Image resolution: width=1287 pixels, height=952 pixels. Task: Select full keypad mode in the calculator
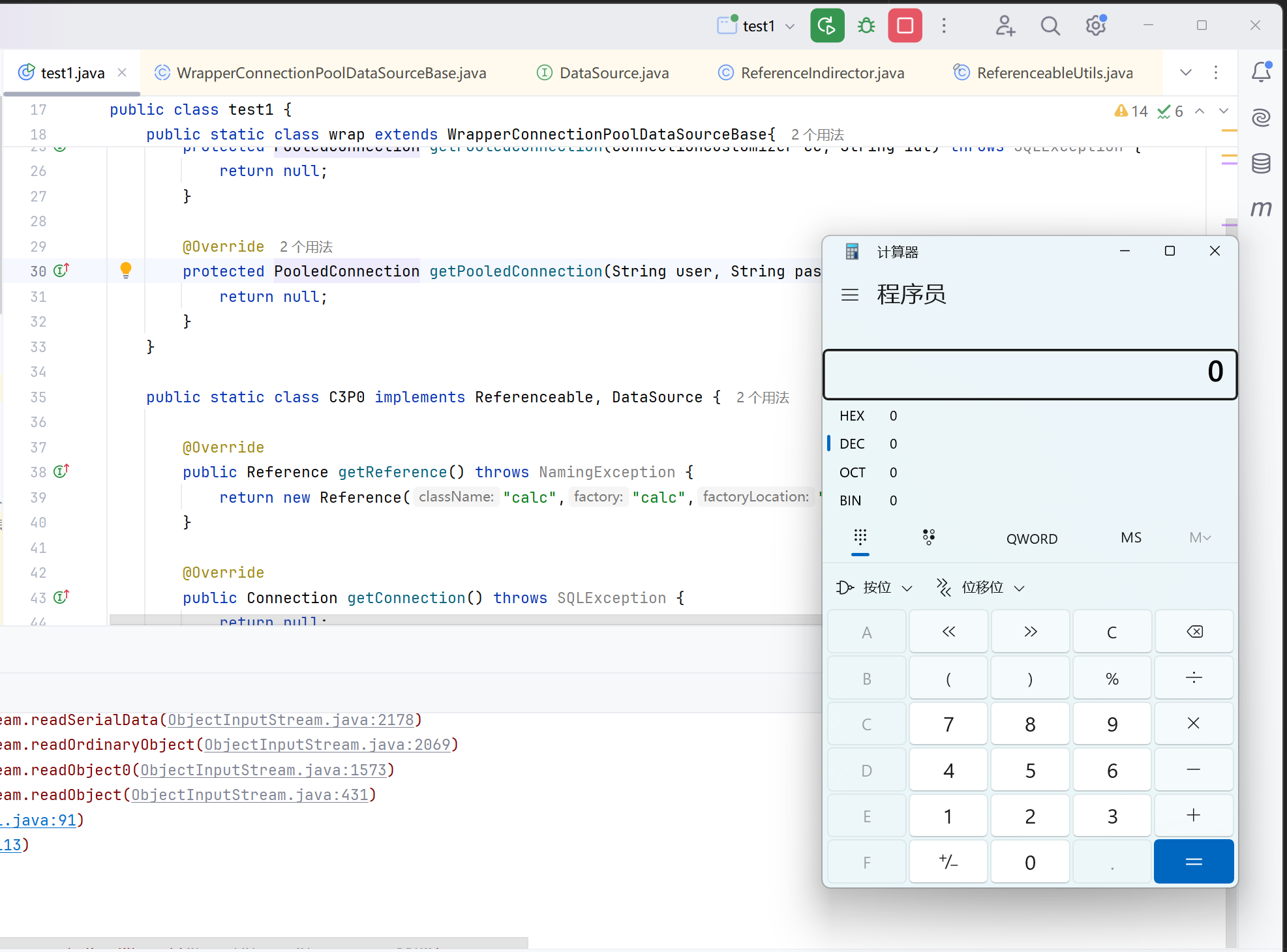point(860,538)
